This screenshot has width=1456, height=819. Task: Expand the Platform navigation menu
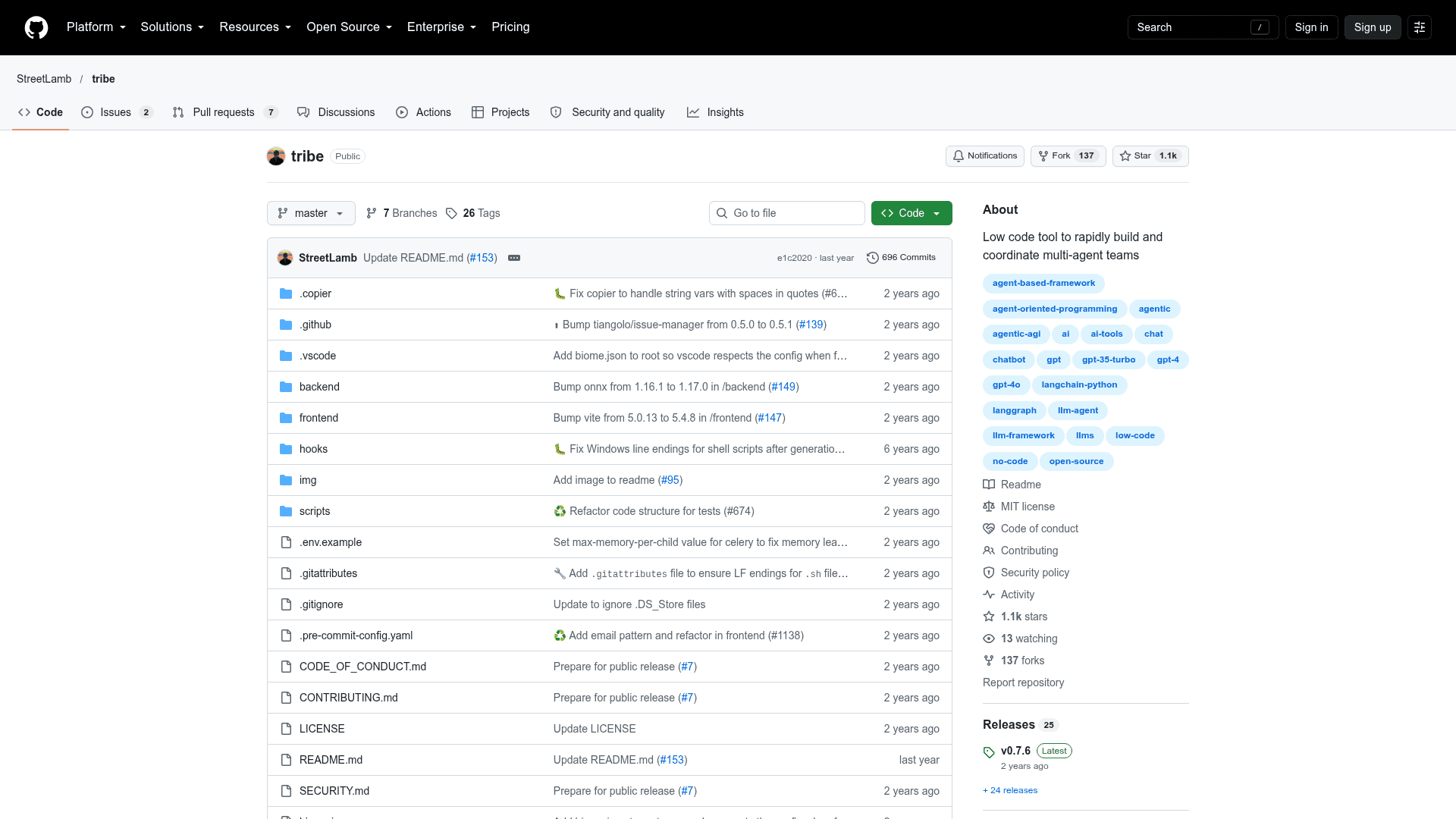96,27
